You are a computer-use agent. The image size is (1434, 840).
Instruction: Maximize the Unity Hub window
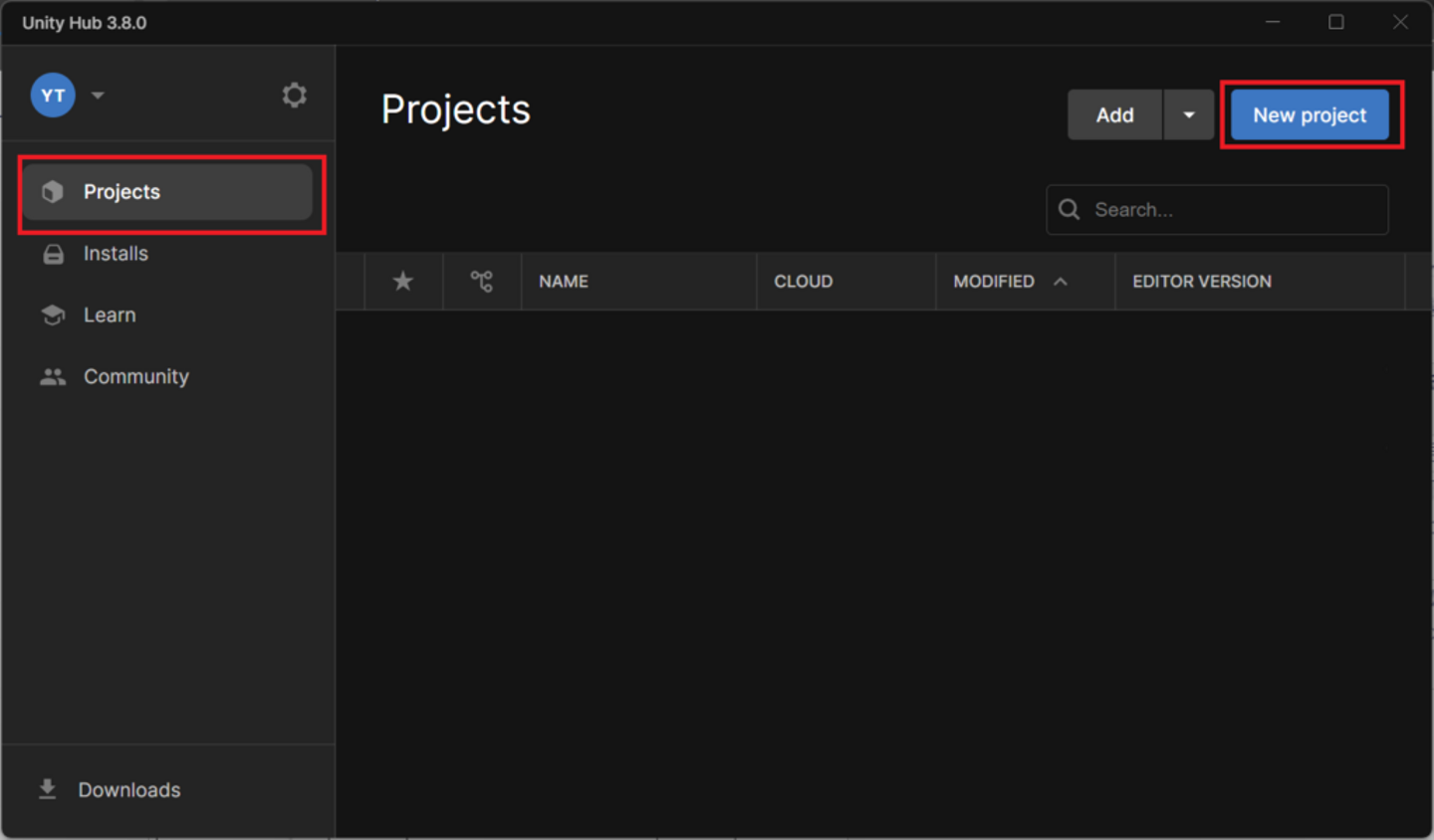point(1336,22)
